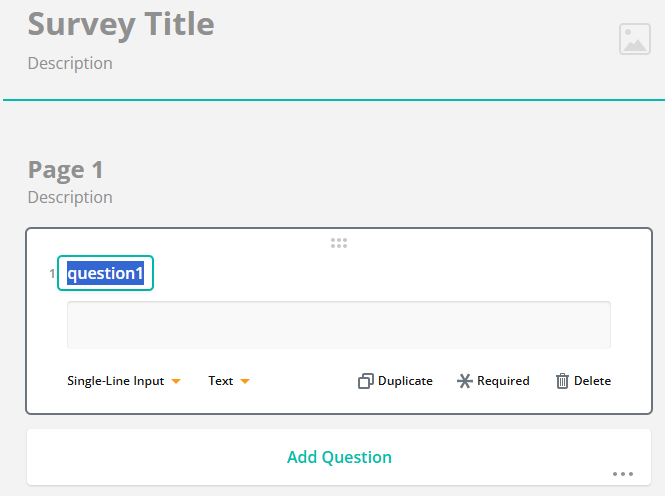Click the empty single-line answer input box
Image resolution: width=665 pixels, height=496 pixels.
[338, 325]
